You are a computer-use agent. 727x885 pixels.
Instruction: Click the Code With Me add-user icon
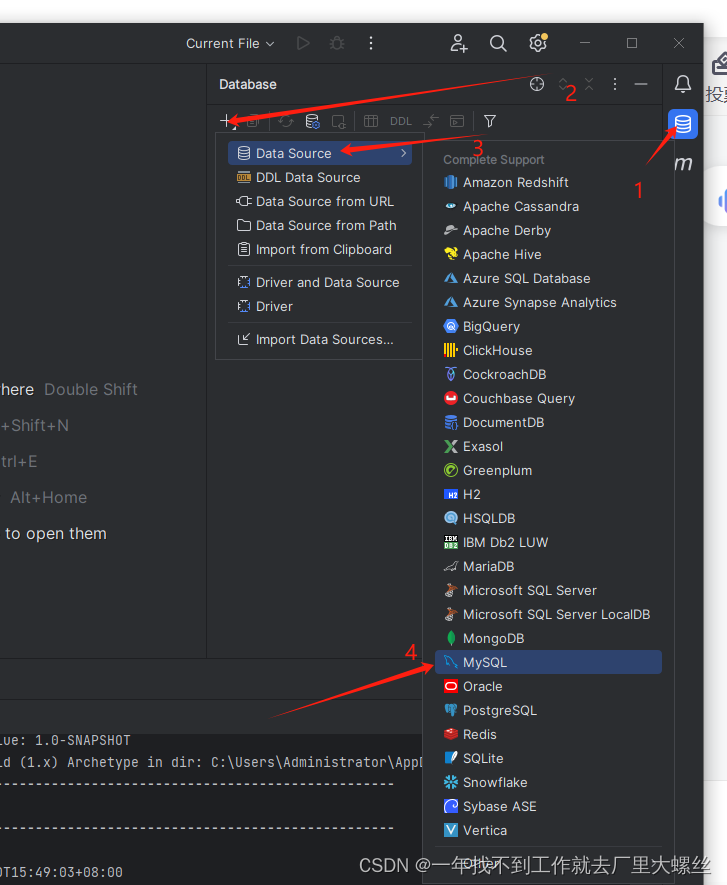coord(459,43)
